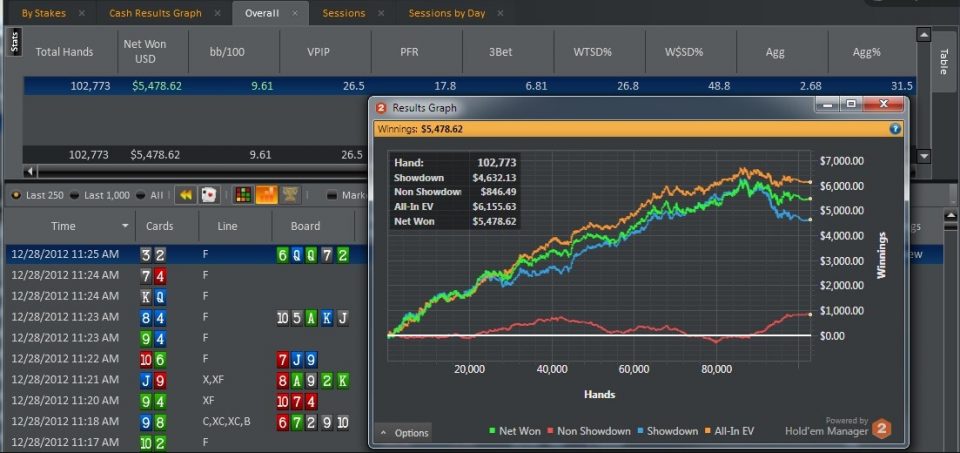Screen dimensions: 960x453
Task: Click the orange bar graph icon
Action: (267, 195)
